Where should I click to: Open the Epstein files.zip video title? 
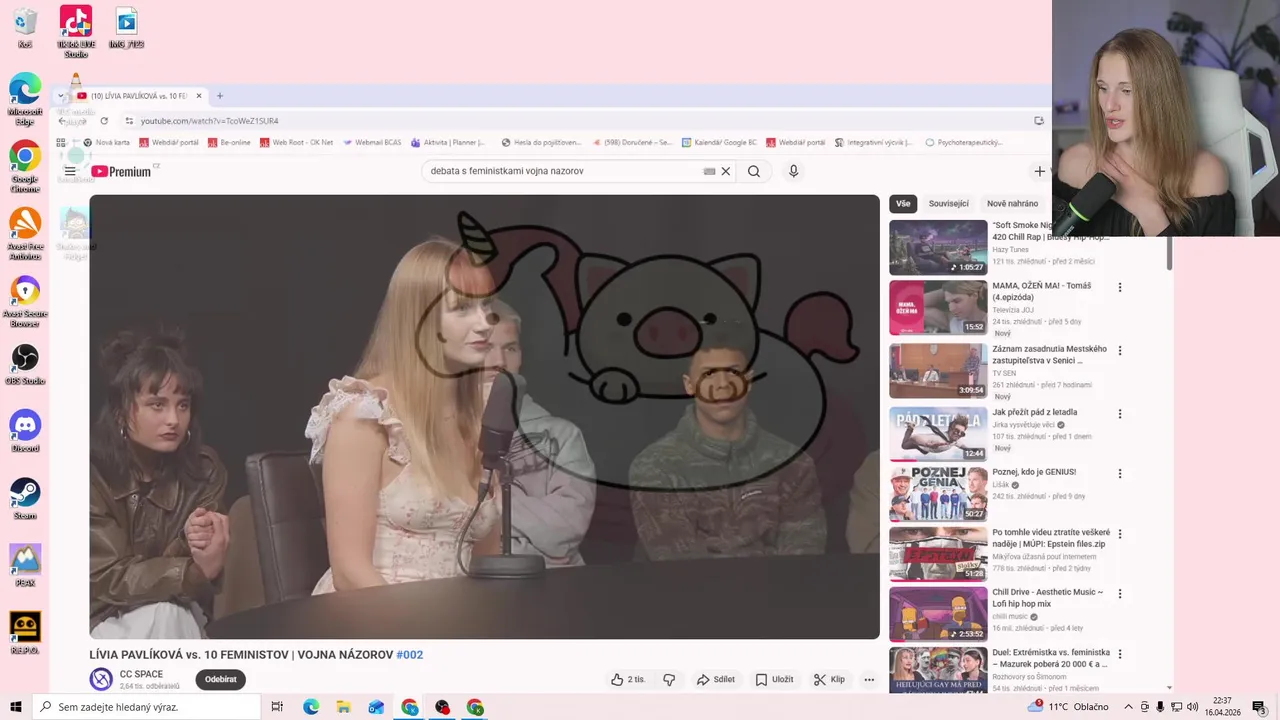(1051, 538)
